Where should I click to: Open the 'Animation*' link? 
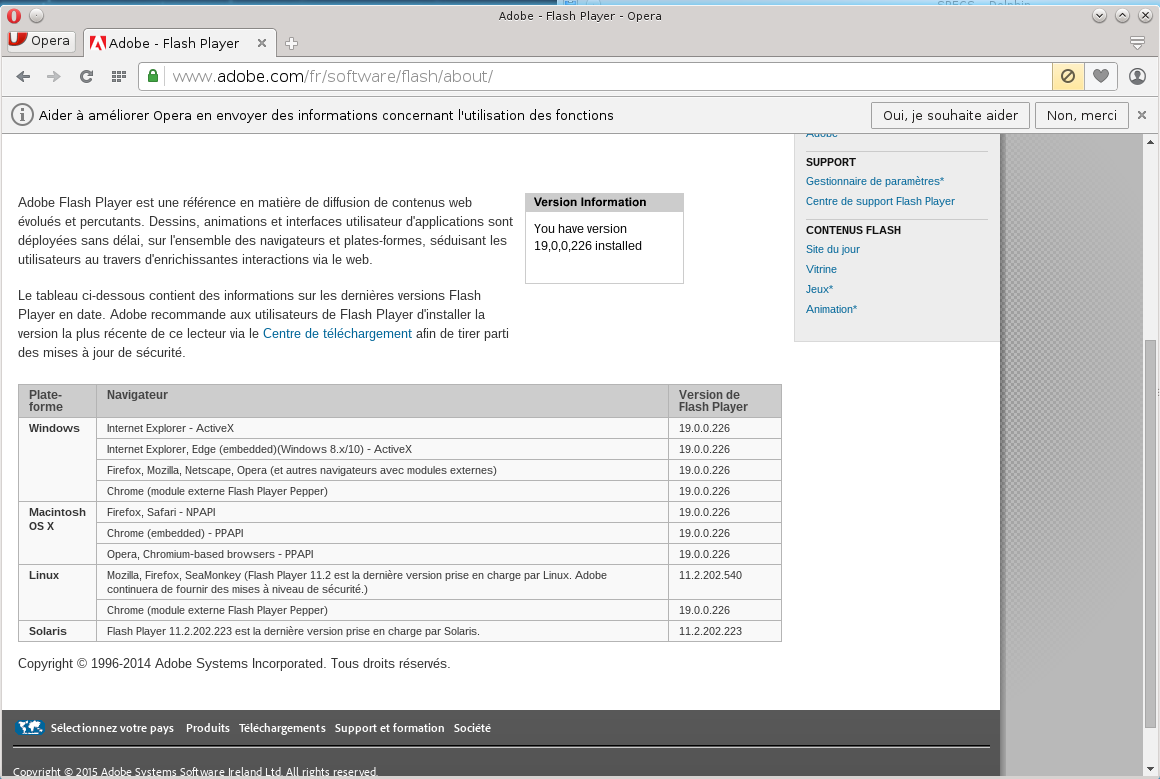(832, 309)
